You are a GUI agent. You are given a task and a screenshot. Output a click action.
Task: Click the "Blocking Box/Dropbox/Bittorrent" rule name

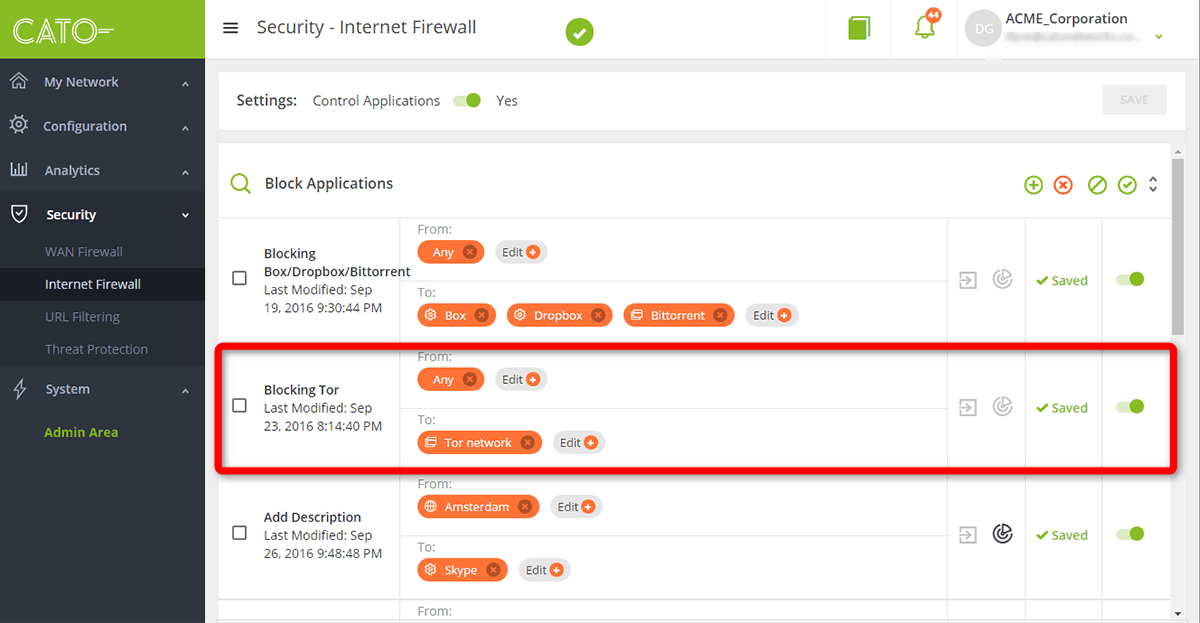(337, 262)
